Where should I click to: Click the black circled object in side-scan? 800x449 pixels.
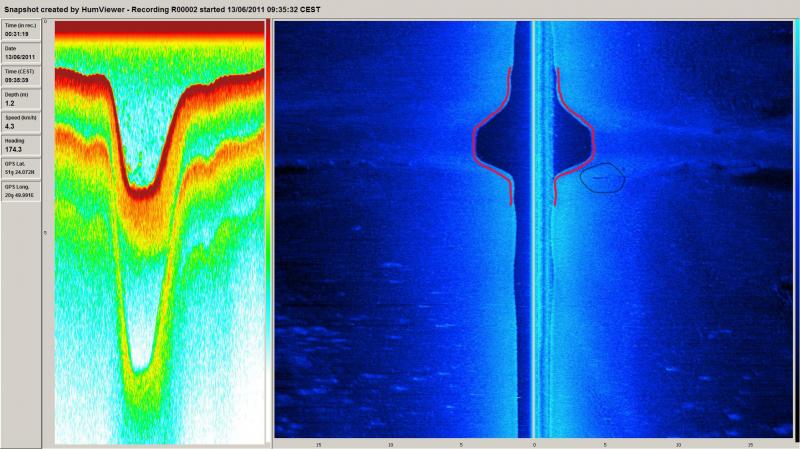(602, 178)
